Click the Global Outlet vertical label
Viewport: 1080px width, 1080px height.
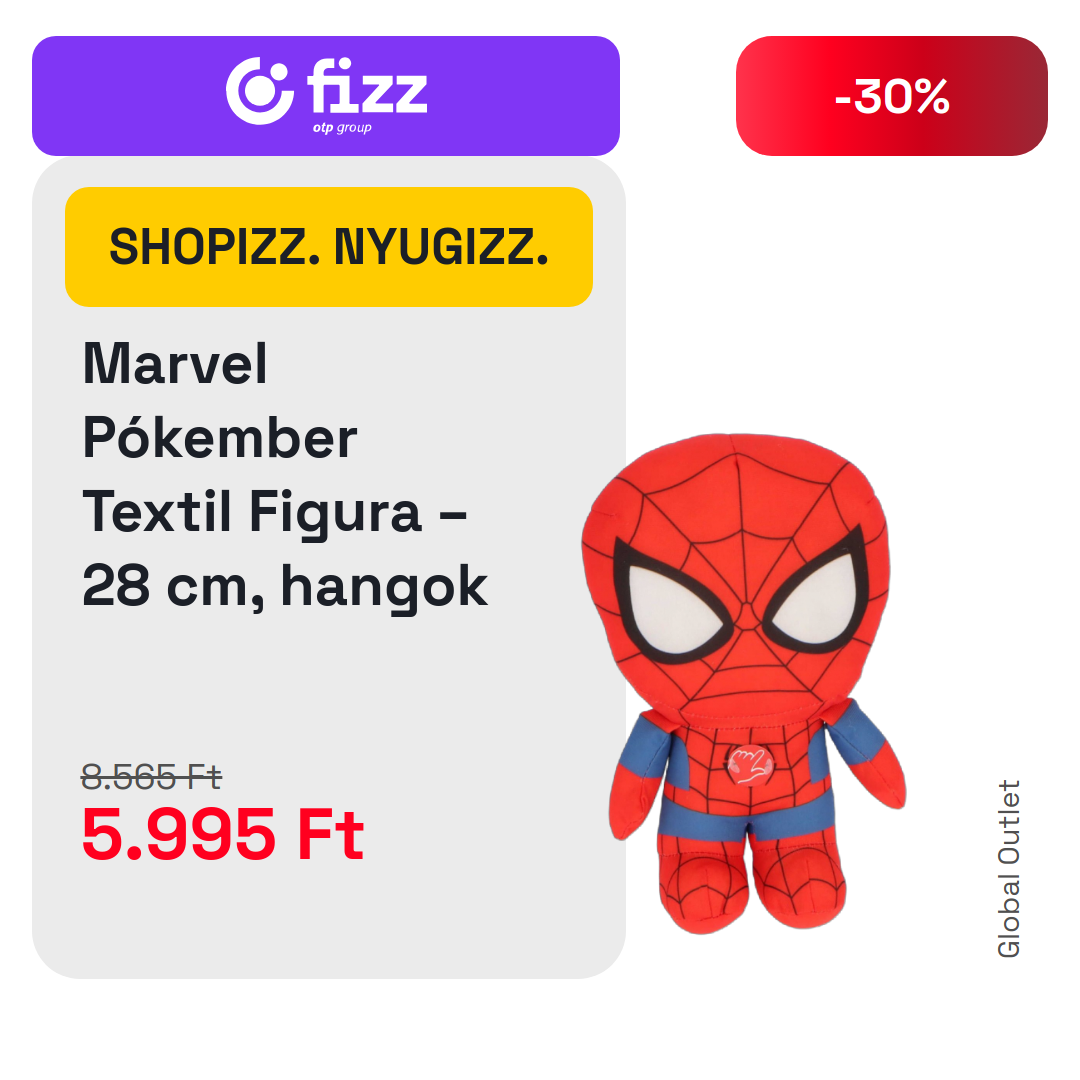(1008, 869)
